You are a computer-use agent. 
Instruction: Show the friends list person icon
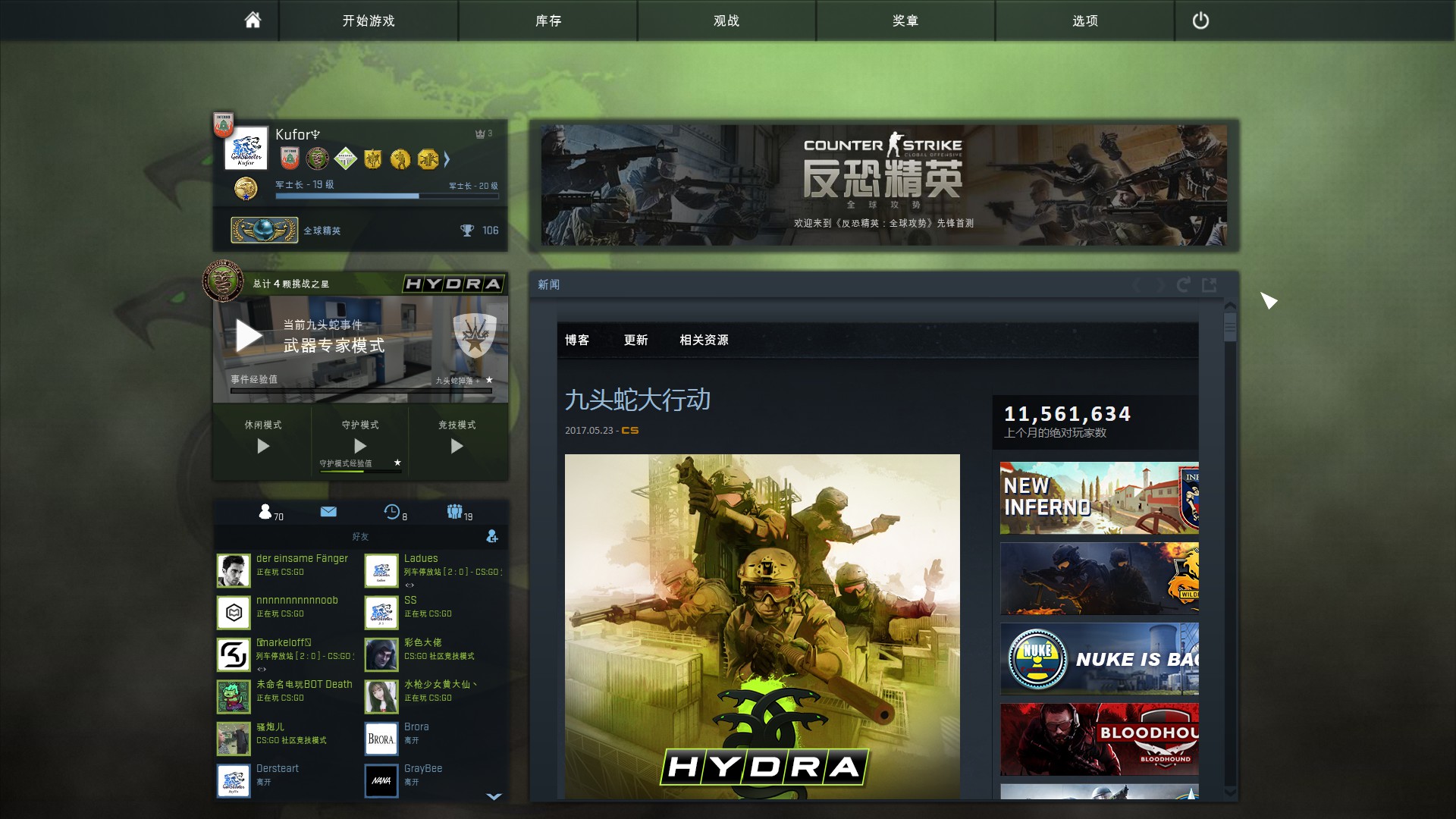[265, 512]
